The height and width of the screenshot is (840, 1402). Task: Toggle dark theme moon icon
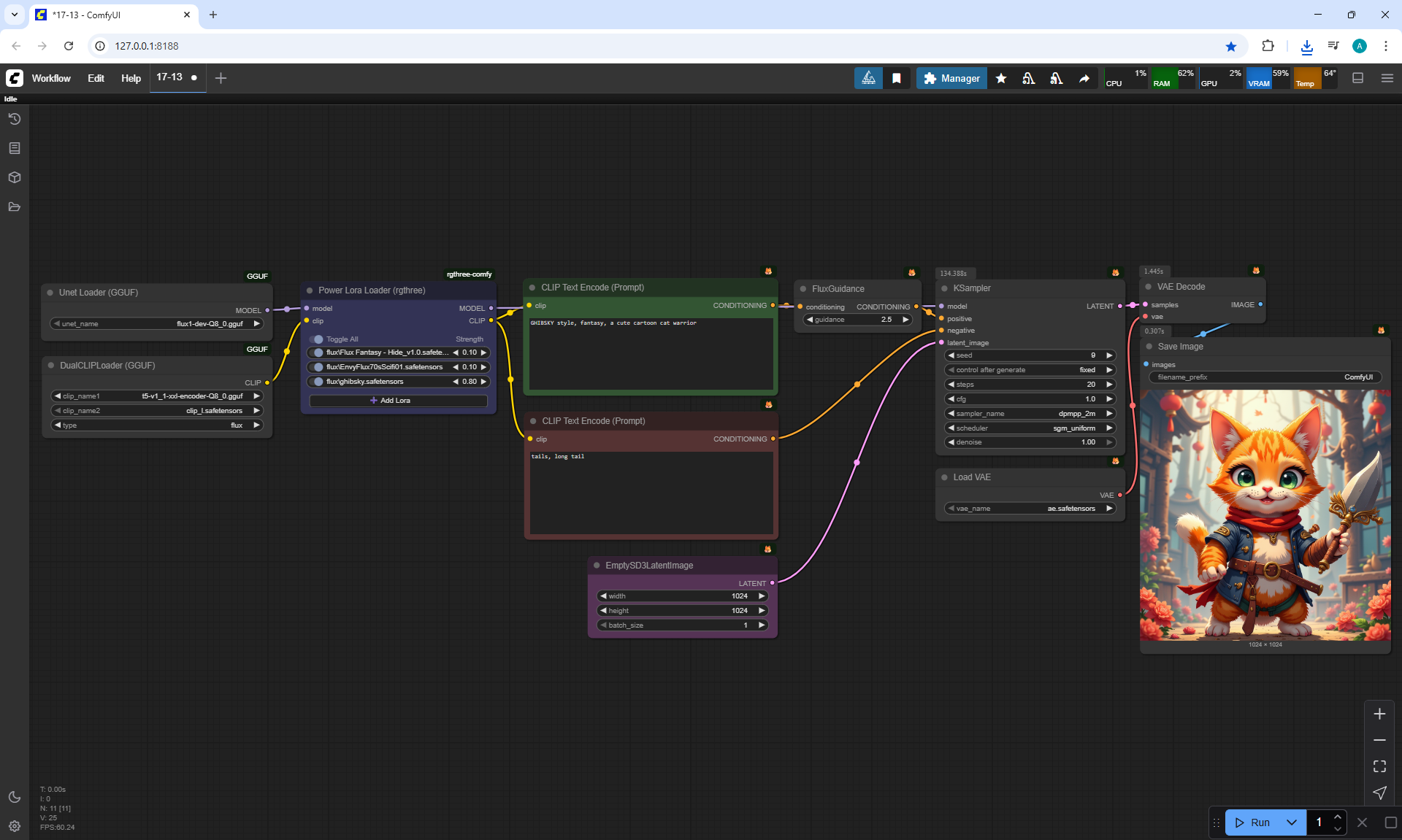[15, 797]
